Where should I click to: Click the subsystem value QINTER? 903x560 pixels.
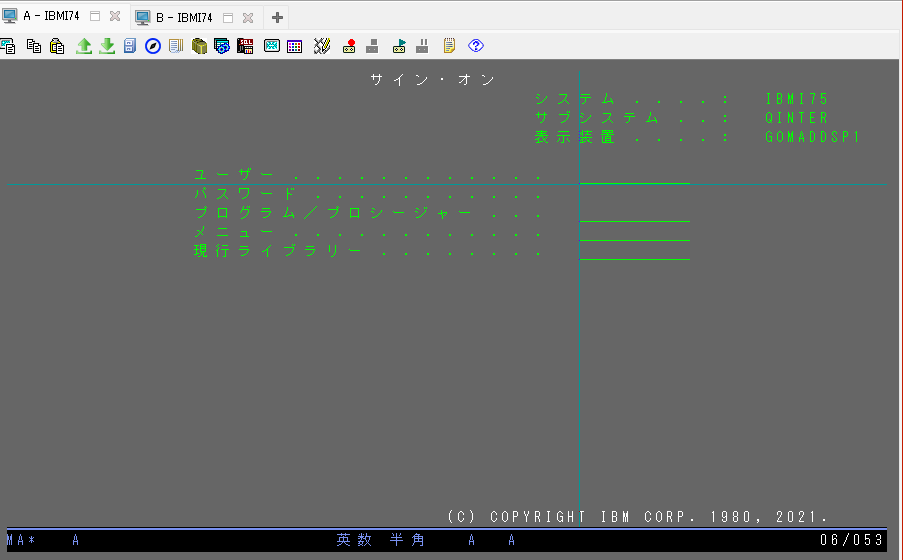(796, 118)
